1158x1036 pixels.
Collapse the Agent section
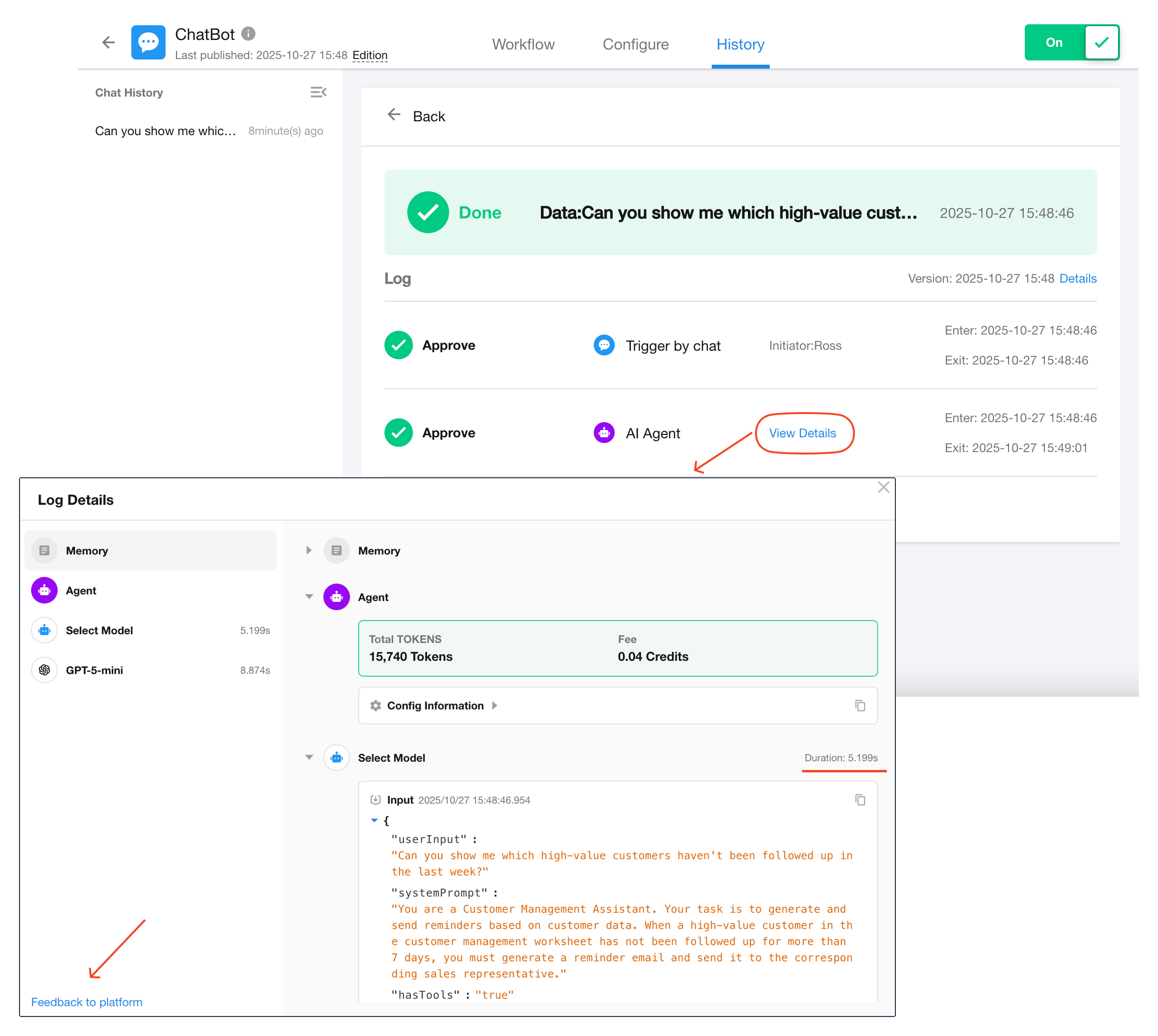pyautogui.click(x=309, y=597)
